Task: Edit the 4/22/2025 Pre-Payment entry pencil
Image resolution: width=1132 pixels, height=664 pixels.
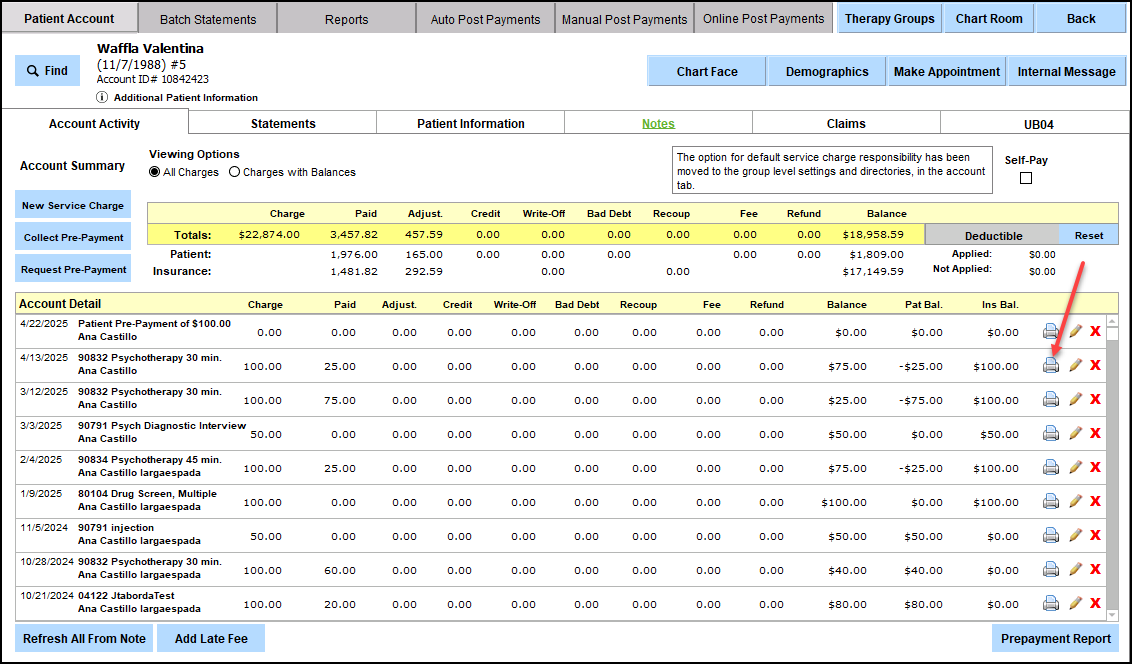Action: [1076, 331]
